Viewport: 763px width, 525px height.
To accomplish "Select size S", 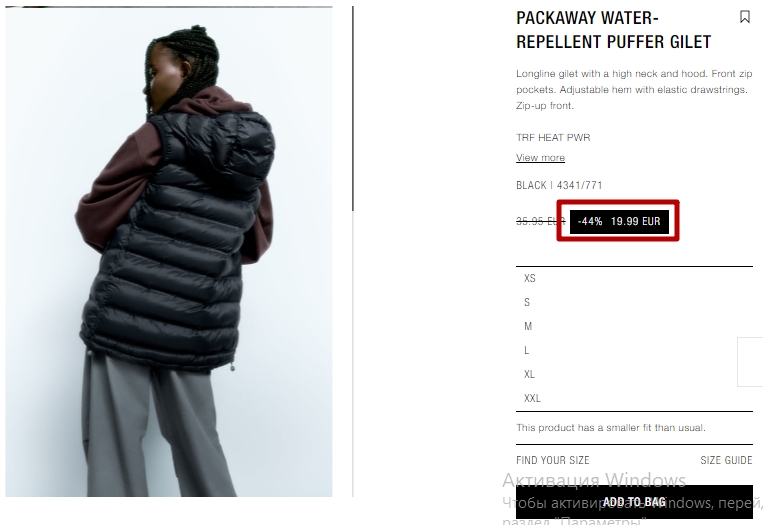I will tap(634, 302).
